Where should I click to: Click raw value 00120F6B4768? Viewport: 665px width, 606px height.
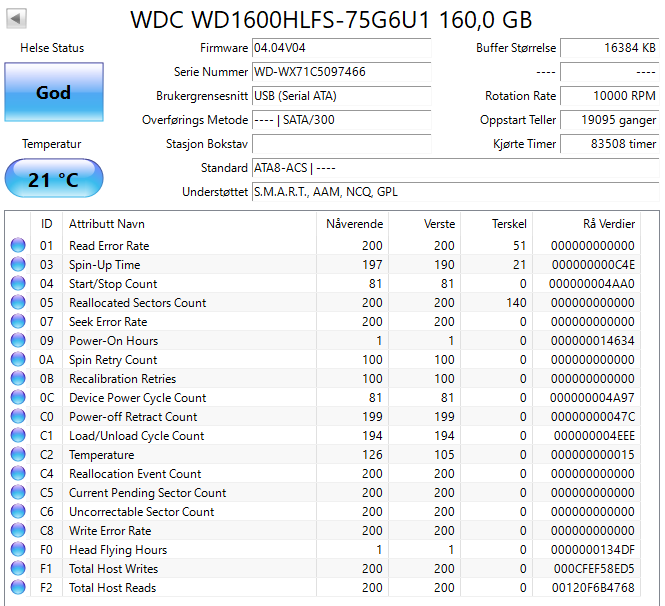[593, 587]
